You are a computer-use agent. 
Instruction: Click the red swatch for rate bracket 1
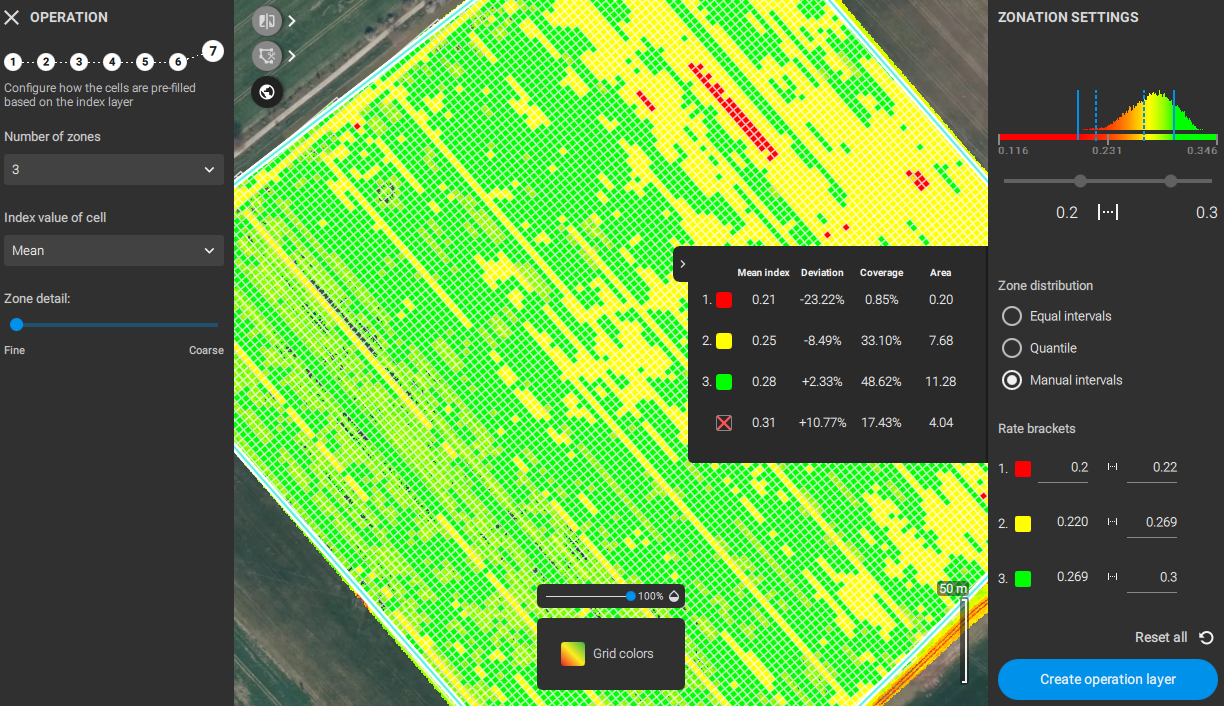pyautogui.click(x=1022, y=467)
